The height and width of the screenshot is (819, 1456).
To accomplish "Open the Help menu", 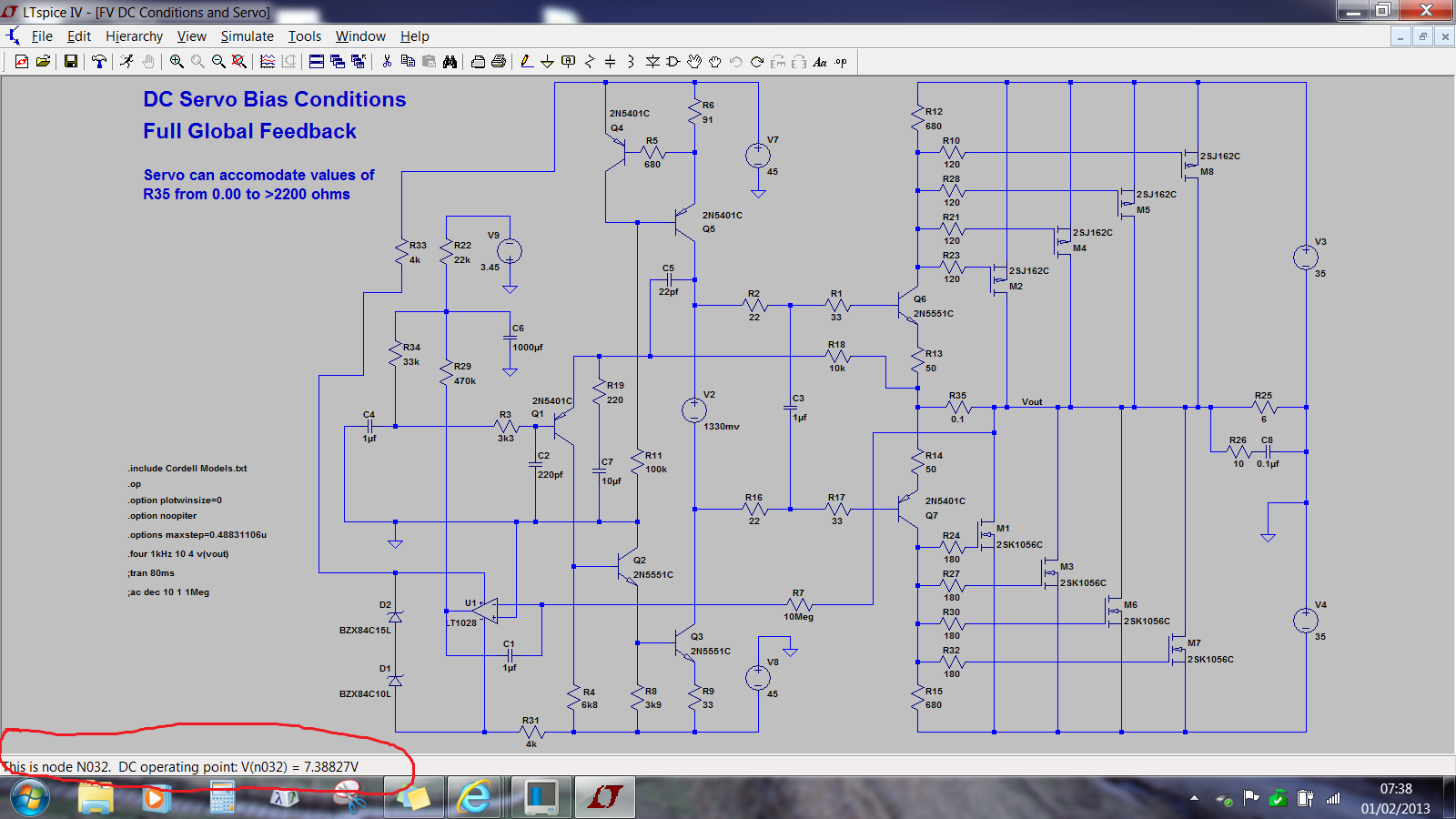I will (414, 36).
